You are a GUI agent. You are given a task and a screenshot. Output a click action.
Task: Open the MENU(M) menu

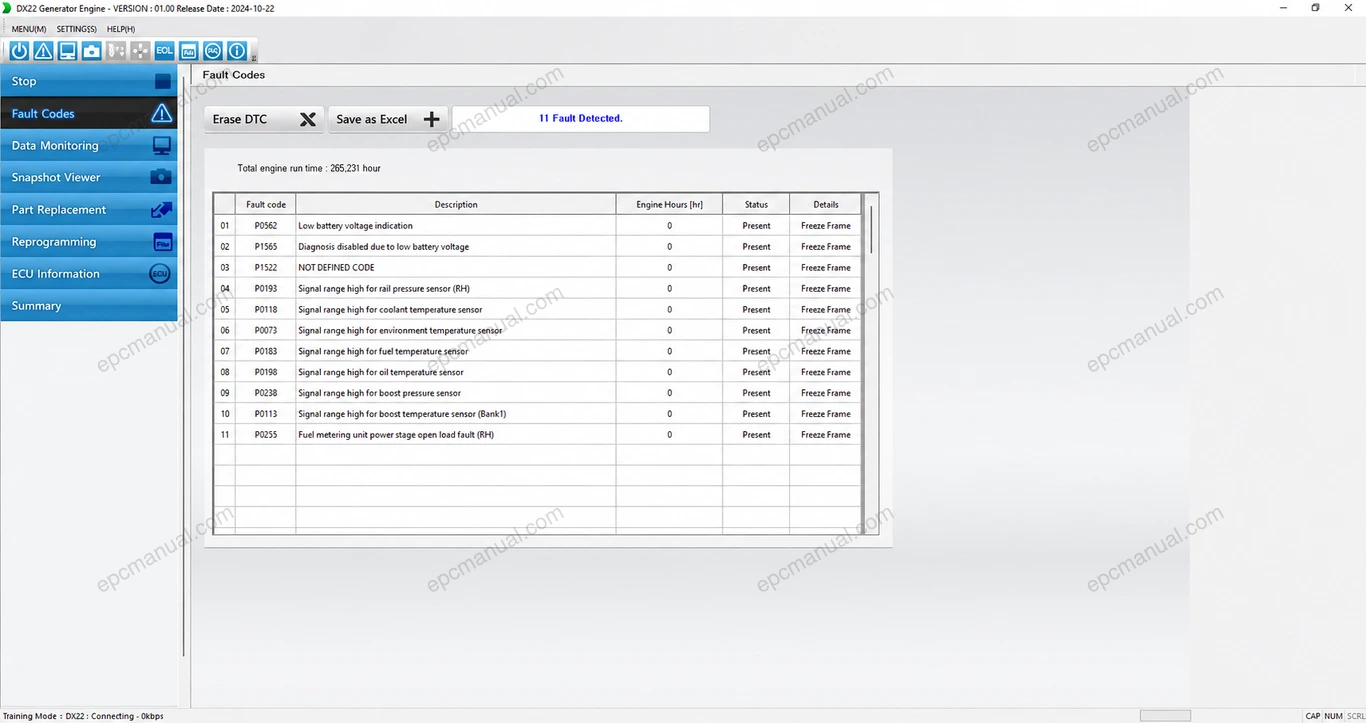click(29, 29)
